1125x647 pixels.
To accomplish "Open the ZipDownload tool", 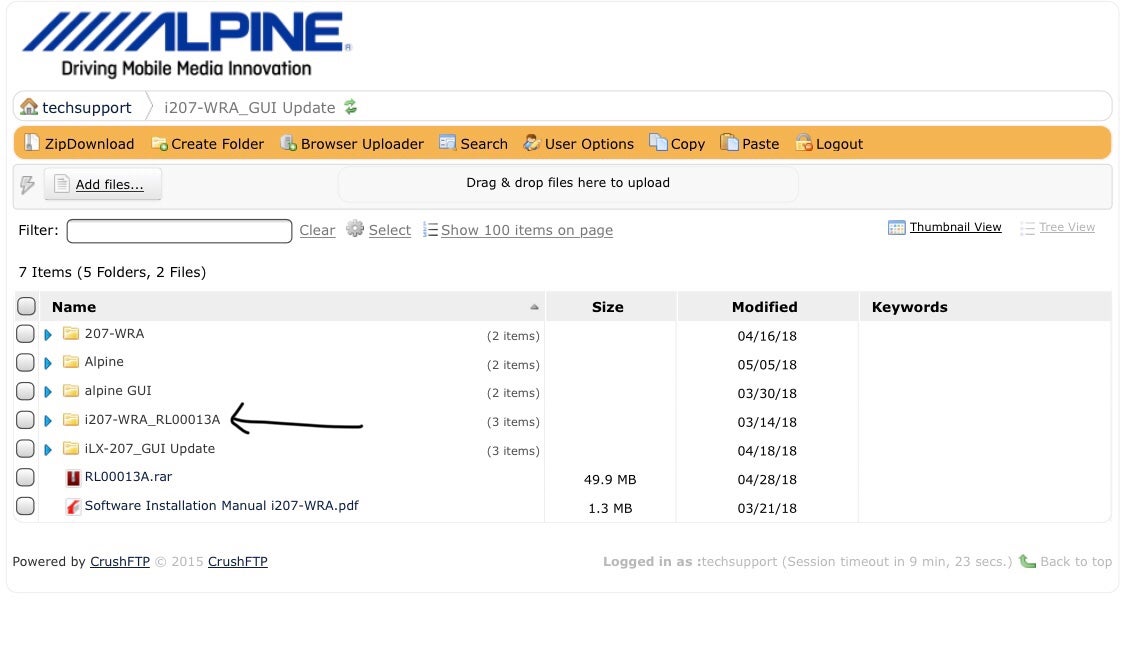I will point(78,143).
